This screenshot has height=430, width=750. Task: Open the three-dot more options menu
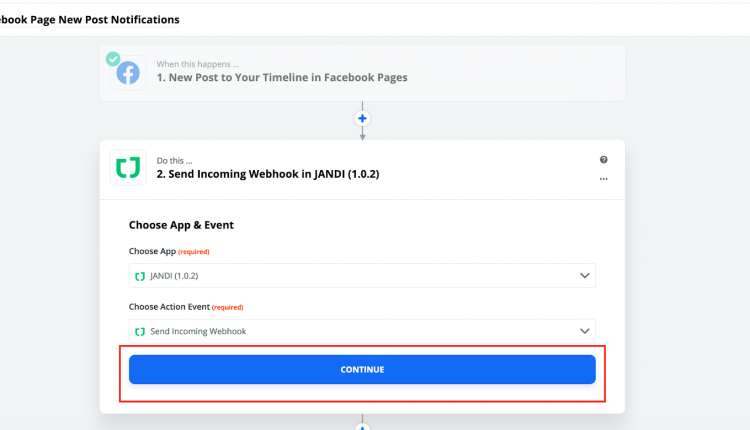point(604,179)
